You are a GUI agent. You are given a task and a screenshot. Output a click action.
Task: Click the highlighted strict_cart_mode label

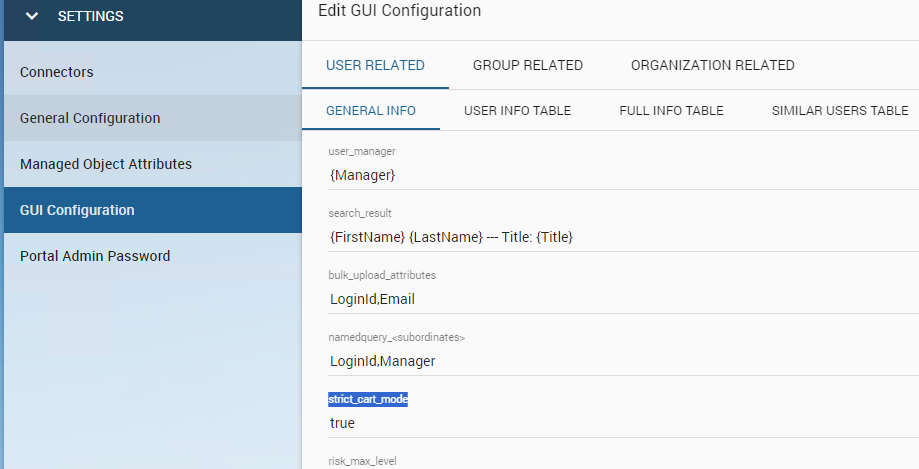pos(368,400)
